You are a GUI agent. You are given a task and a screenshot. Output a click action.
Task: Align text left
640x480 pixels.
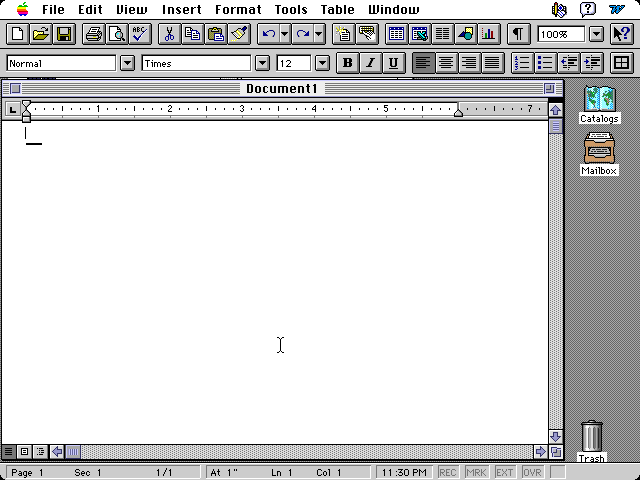click(423, 63)
